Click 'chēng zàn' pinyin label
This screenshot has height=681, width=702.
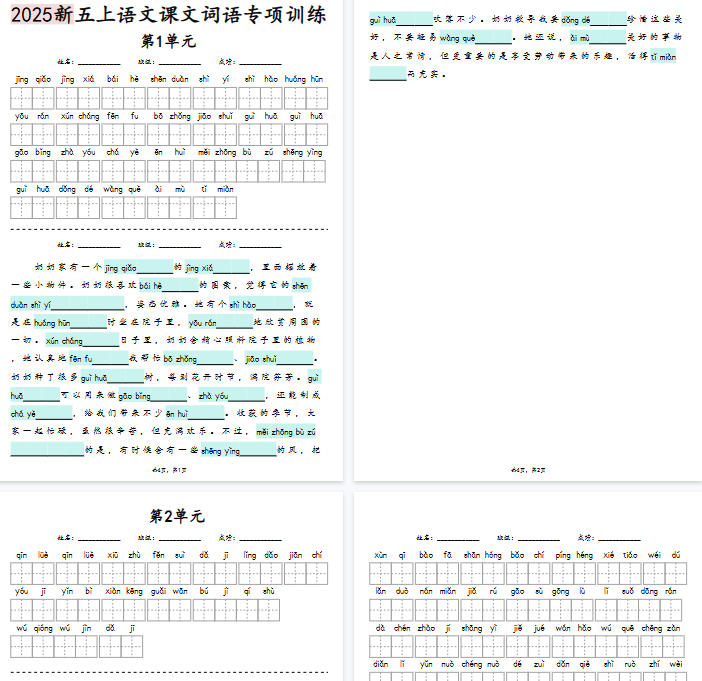661,628
